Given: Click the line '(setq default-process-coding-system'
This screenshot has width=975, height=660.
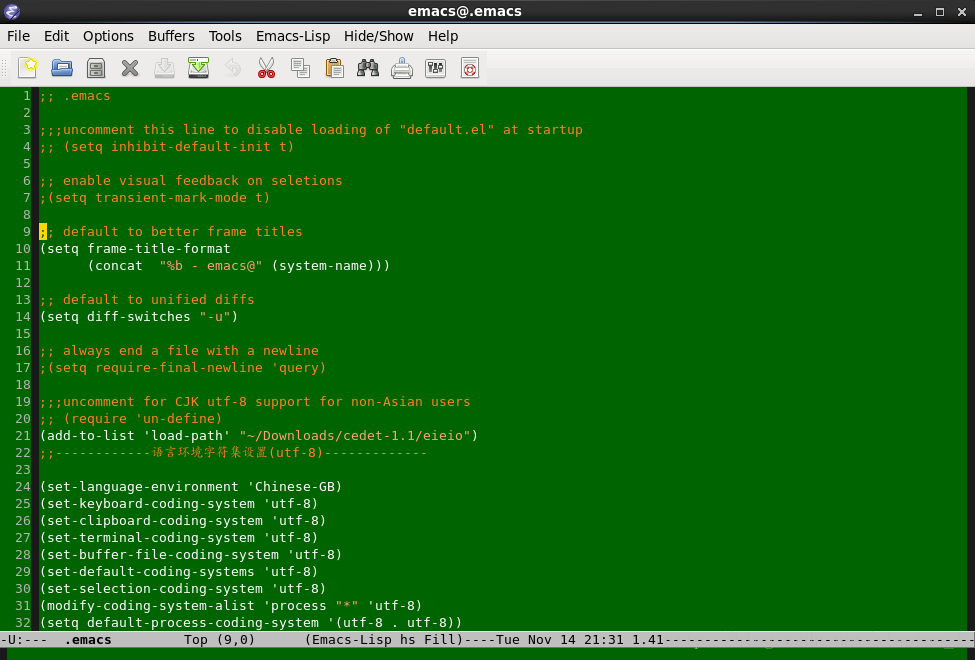Looking at the screenshot, I should pos(251,623).
